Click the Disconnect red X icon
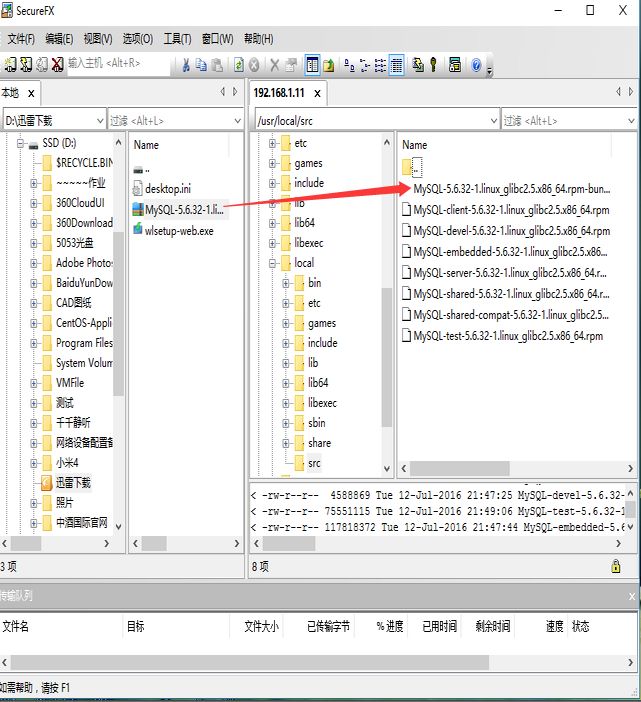This screenshot has width=641, height=702. 57,64
